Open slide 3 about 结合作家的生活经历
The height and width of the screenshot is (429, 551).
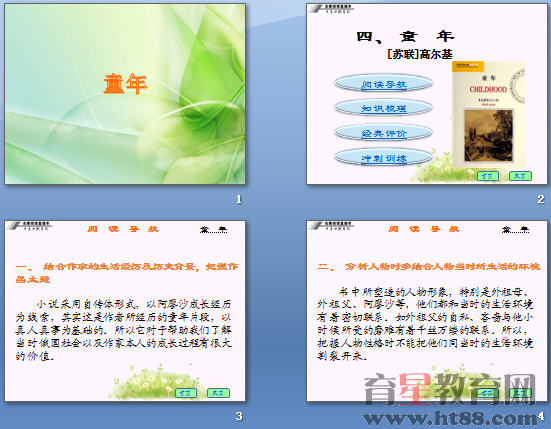point(125,311)
